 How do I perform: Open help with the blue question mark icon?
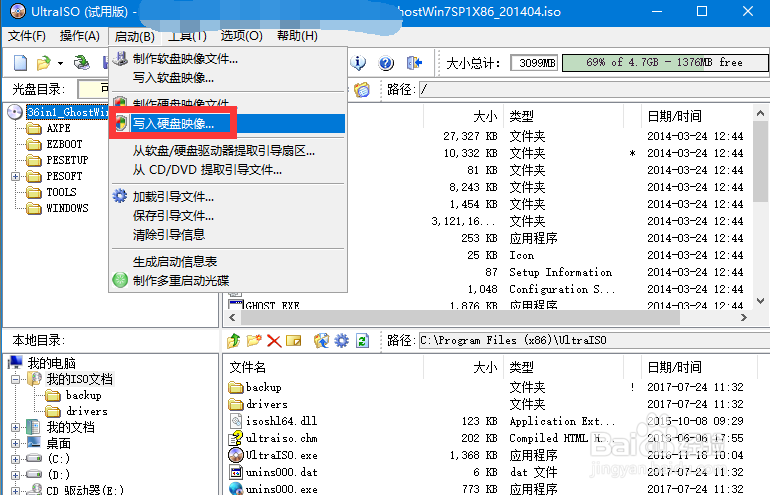[386, 63]
